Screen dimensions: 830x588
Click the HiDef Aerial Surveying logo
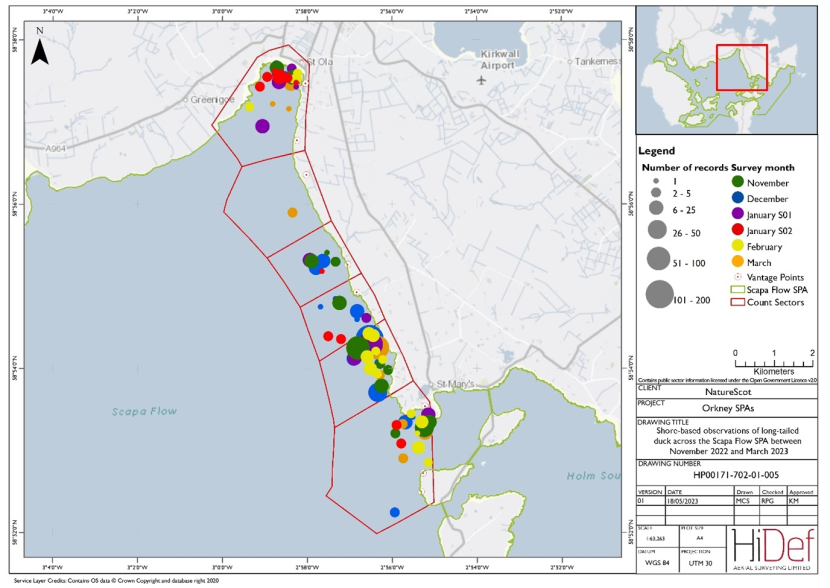pos(773,549)
